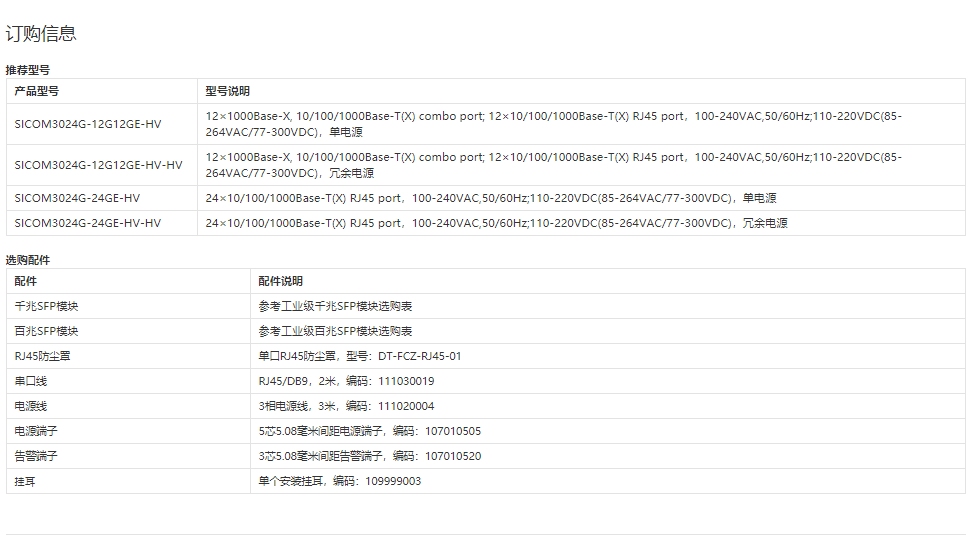Click the 挂耳 description with code 109999003
970x549 pixels.
[x=339, y=481]
